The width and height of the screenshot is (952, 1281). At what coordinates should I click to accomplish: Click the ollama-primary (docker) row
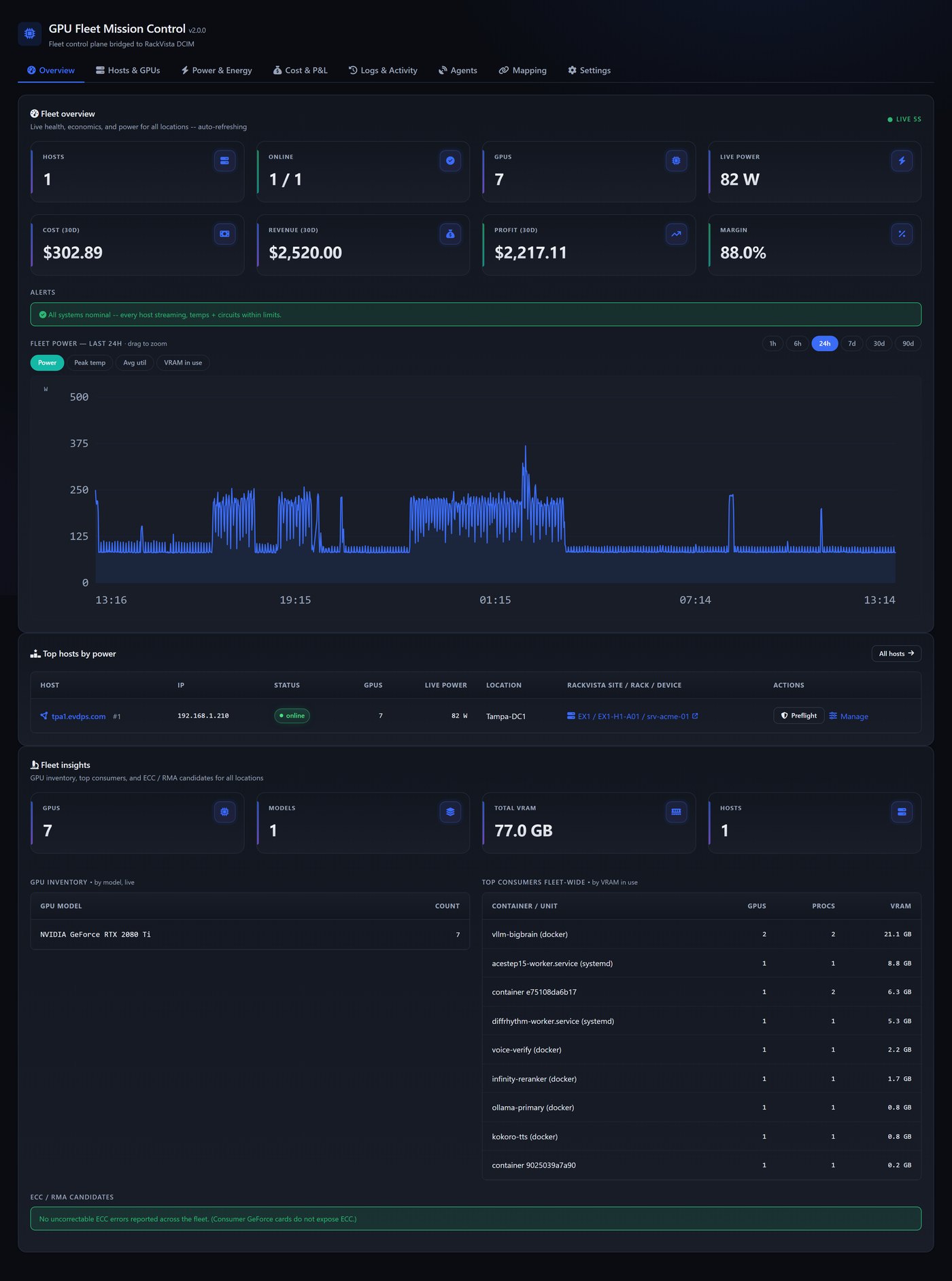[x=701, y=1108]
